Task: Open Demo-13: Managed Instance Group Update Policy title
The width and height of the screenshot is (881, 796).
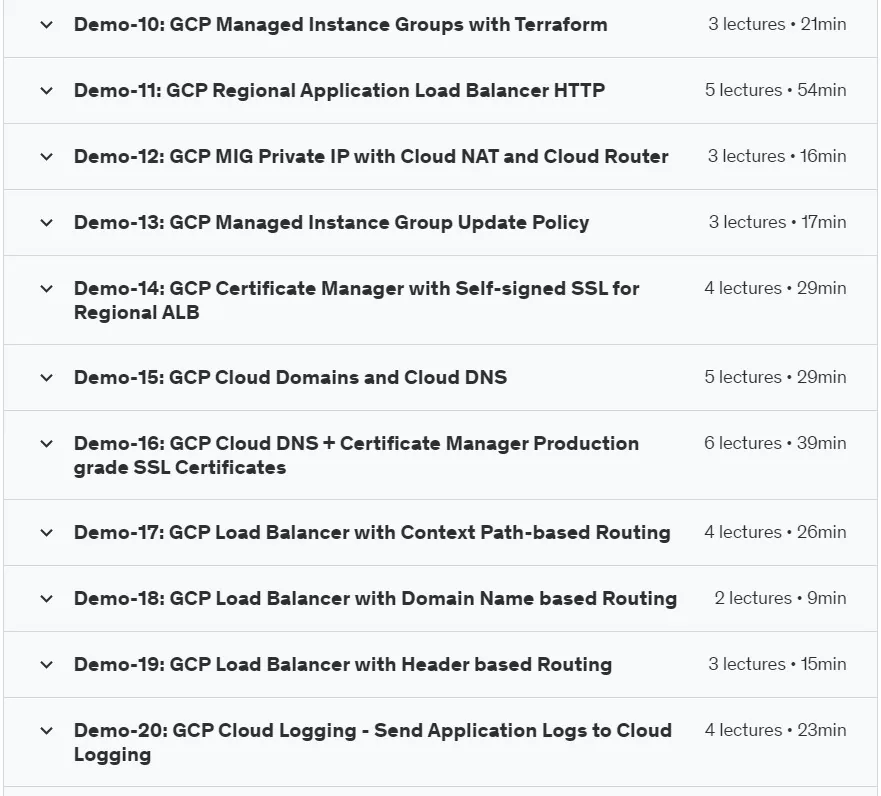Action: [331, 222]
